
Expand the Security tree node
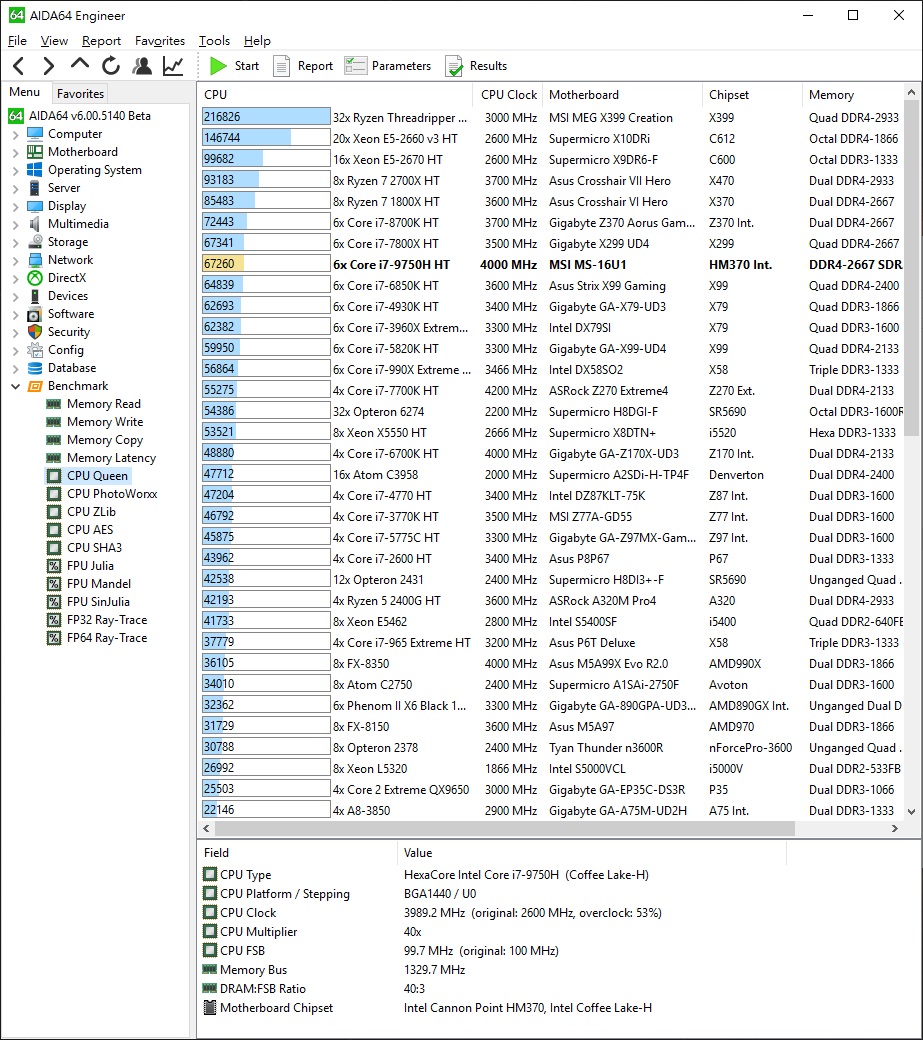pyautogui.click(x=15, y=332)
